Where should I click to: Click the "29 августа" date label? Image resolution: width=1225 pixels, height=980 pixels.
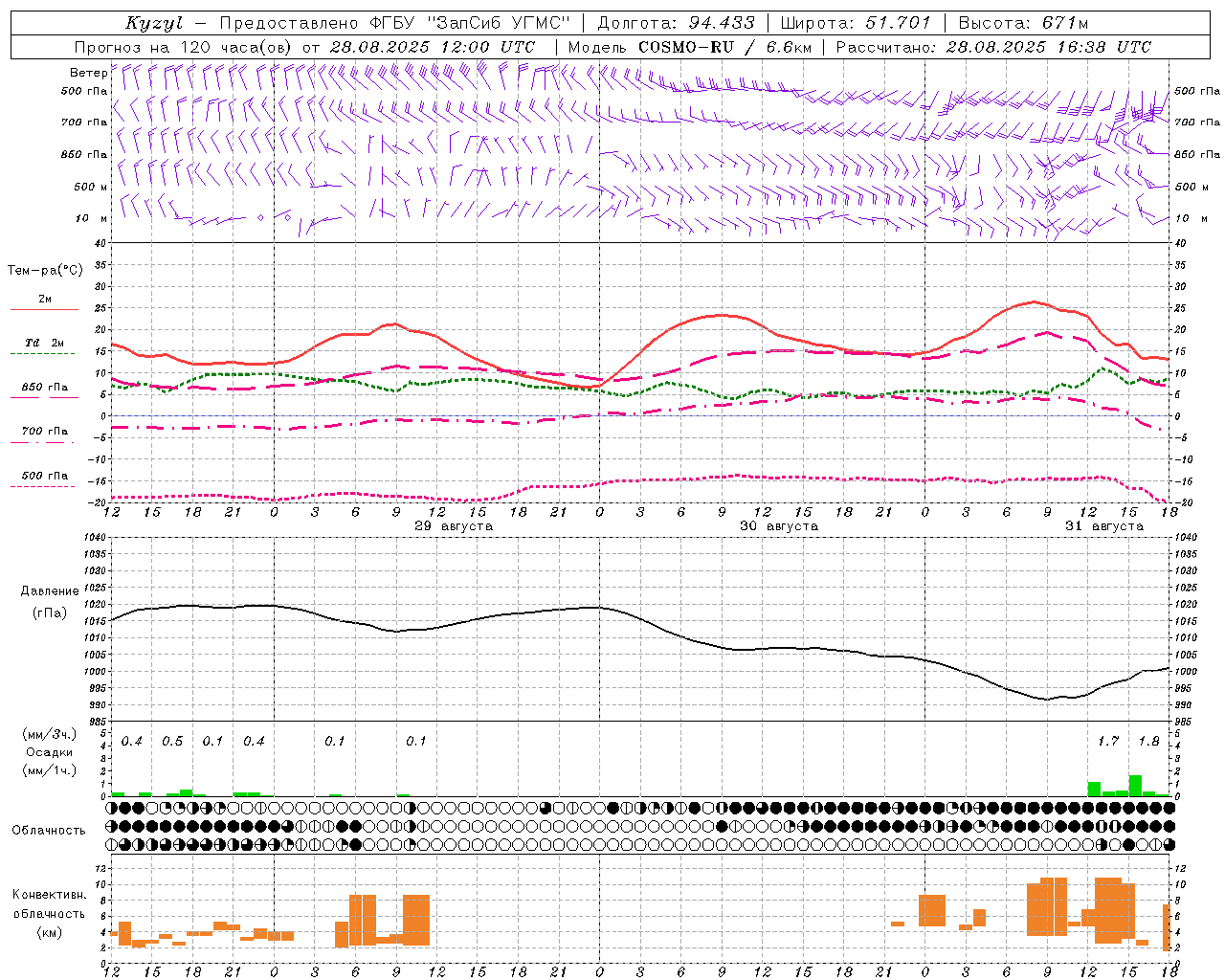pos(454,526)
